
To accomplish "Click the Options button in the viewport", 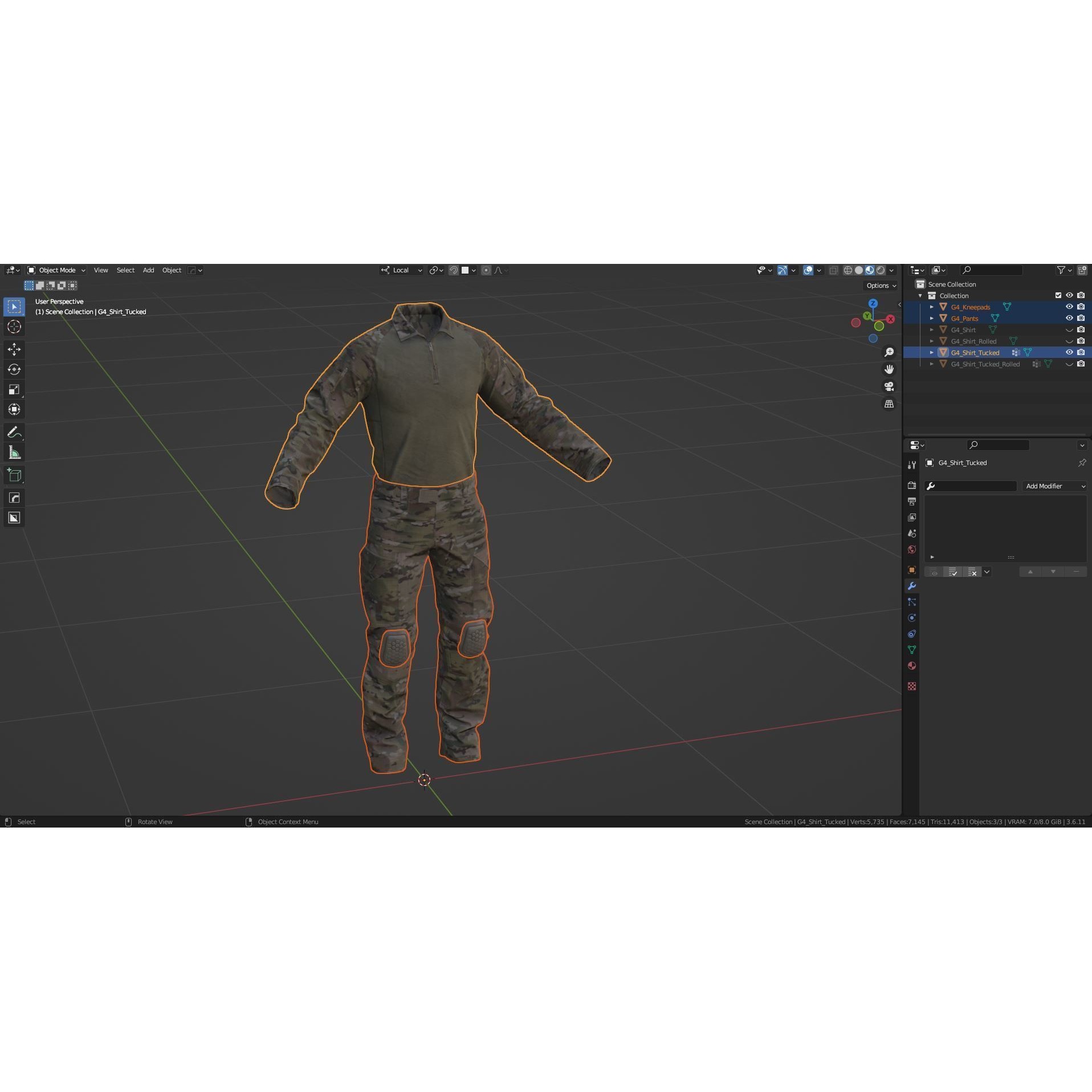I will point(879,285).
